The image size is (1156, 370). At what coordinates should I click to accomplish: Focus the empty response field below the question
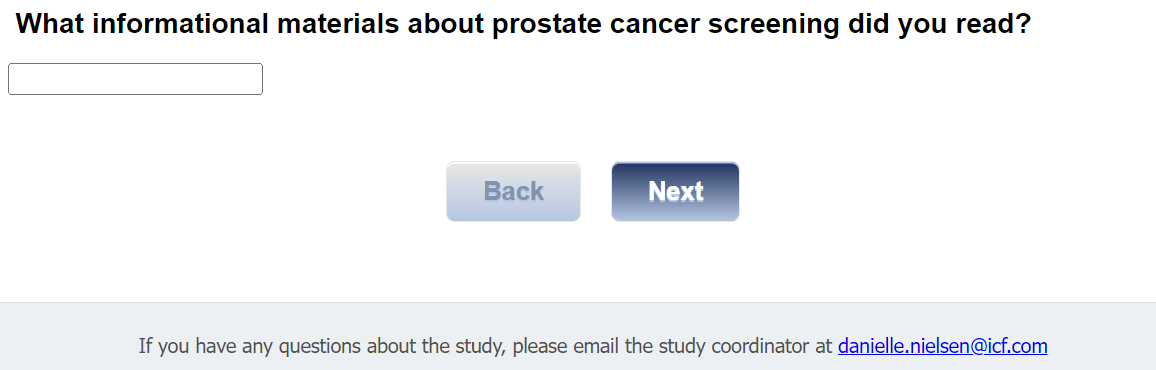pos(135,79)
